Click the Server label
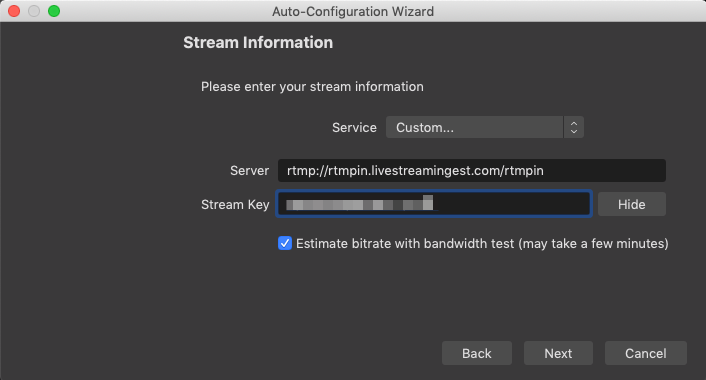706x380 pixels. pos(249,171)
